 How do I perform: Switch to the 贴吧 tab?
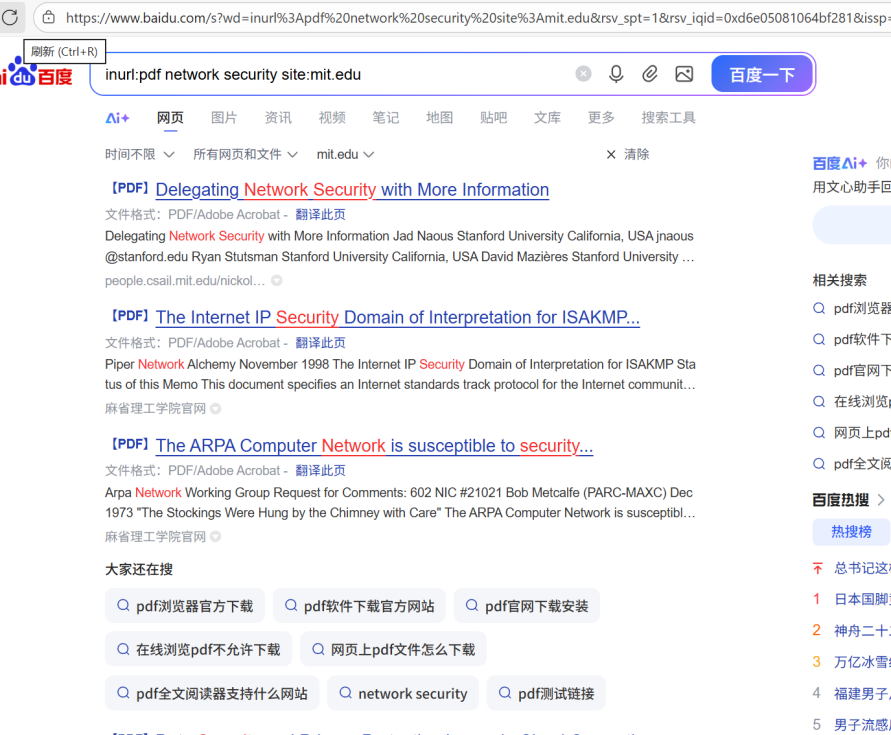493,118
